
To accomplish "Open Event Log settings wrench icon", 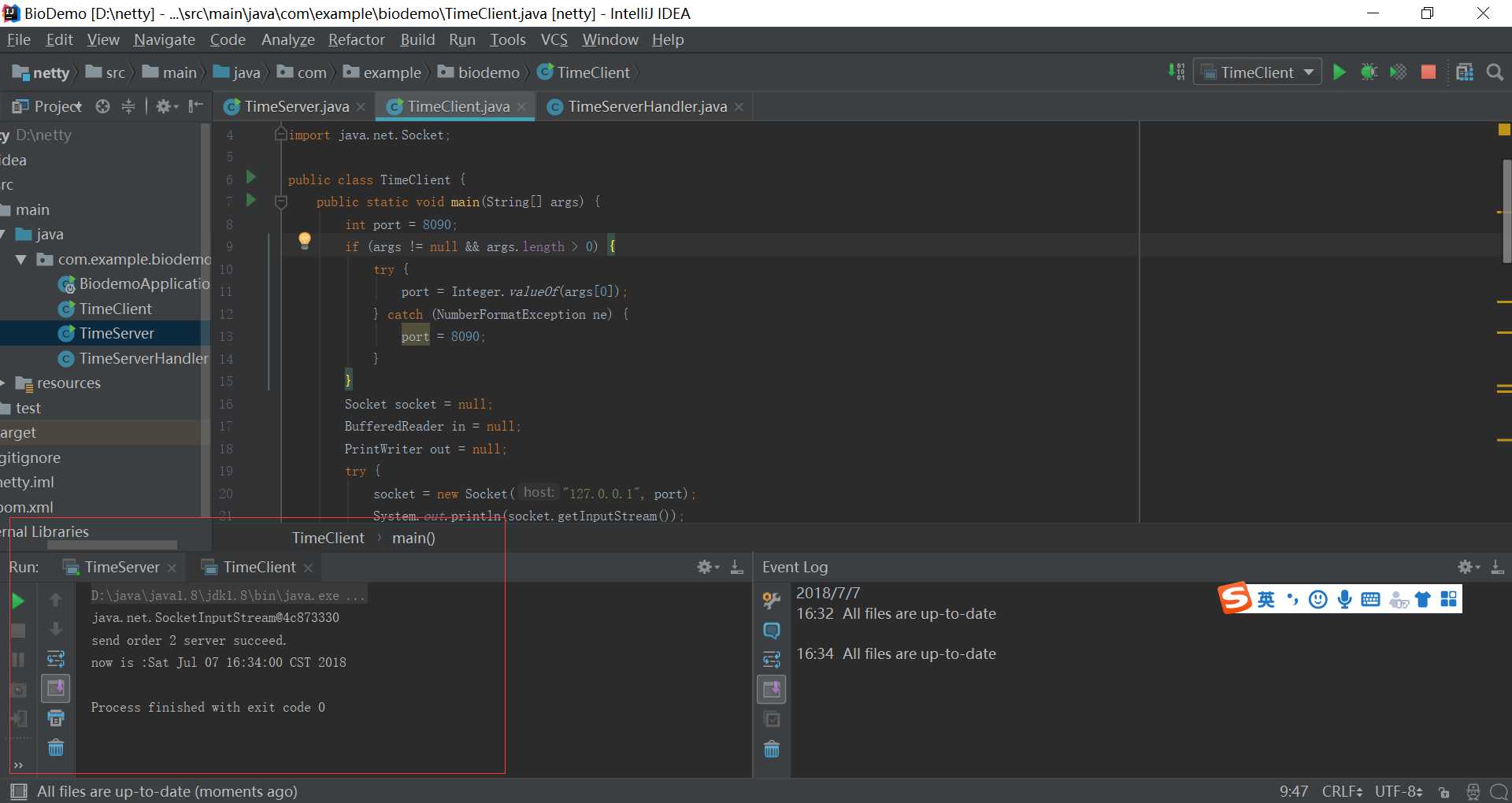I will point(772,601).
